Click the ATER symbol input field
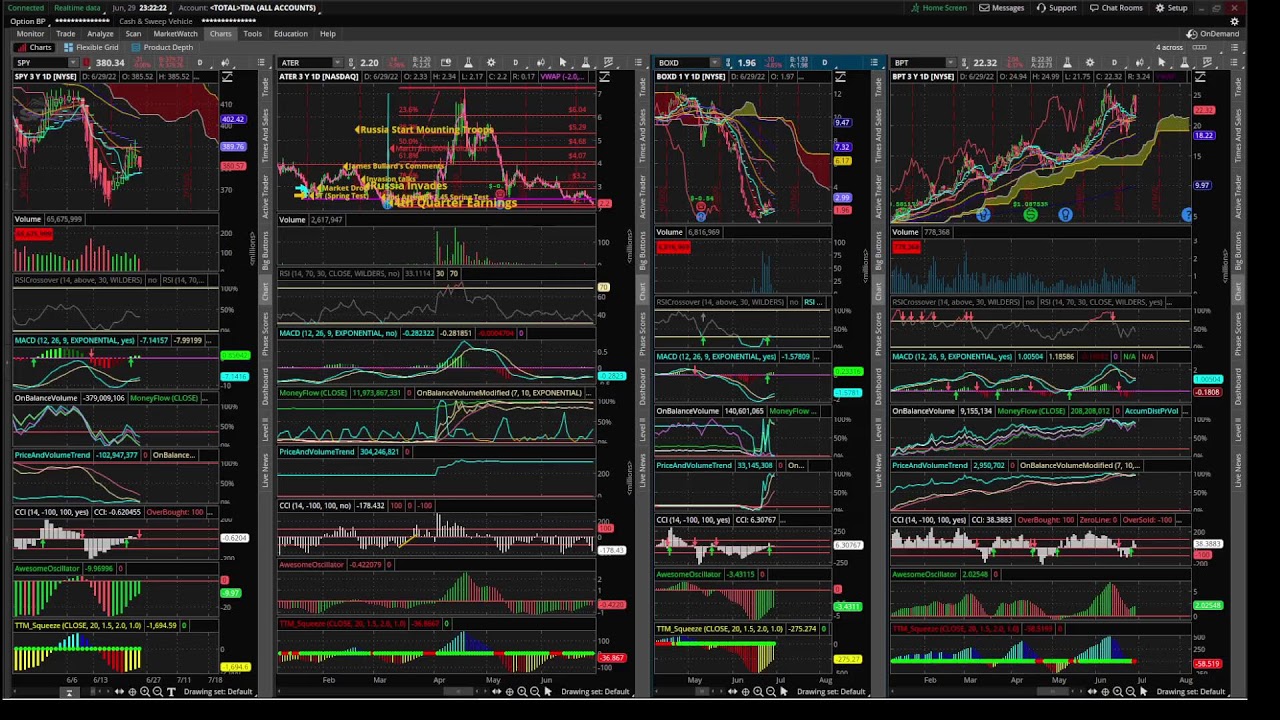Image resolution: width=1280 pixels, height=720 pixels. tap(305, 63)
